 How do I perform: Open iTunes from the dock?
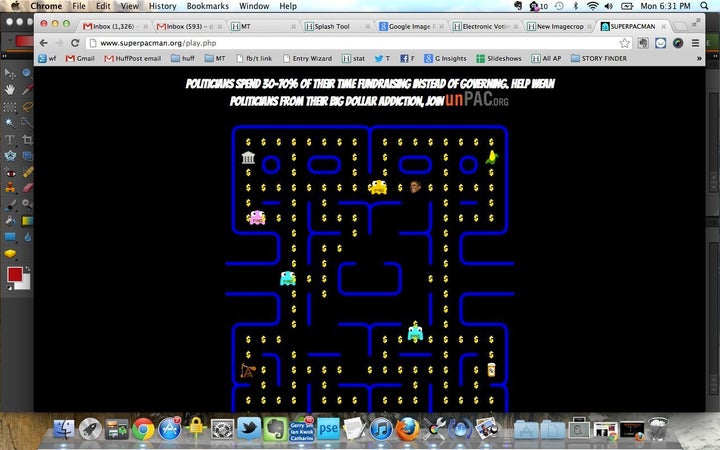point(381,429)
